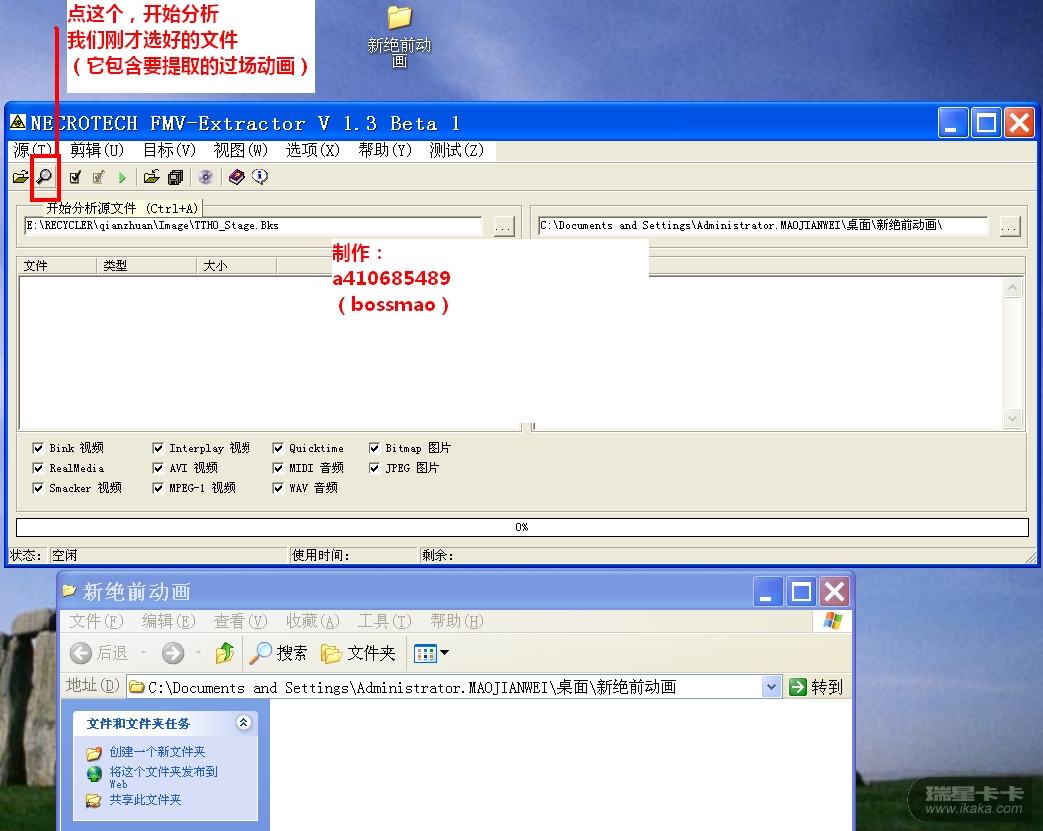Toggle the Interplay 视频 checkbox
The height and width of the screenshot is (831, 1043).
tap(158, 448)
